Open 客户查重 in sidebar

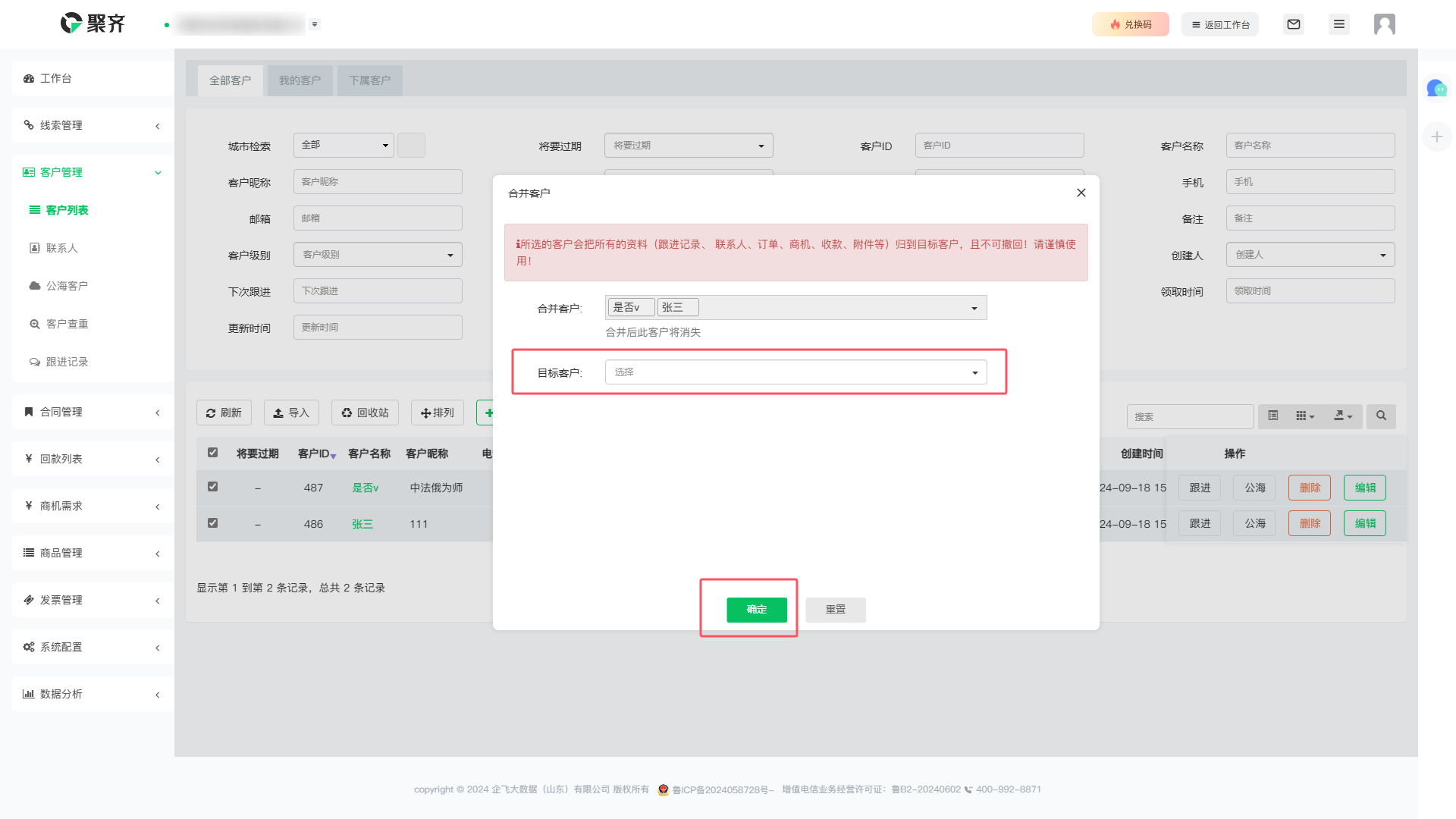coord(67,324)
